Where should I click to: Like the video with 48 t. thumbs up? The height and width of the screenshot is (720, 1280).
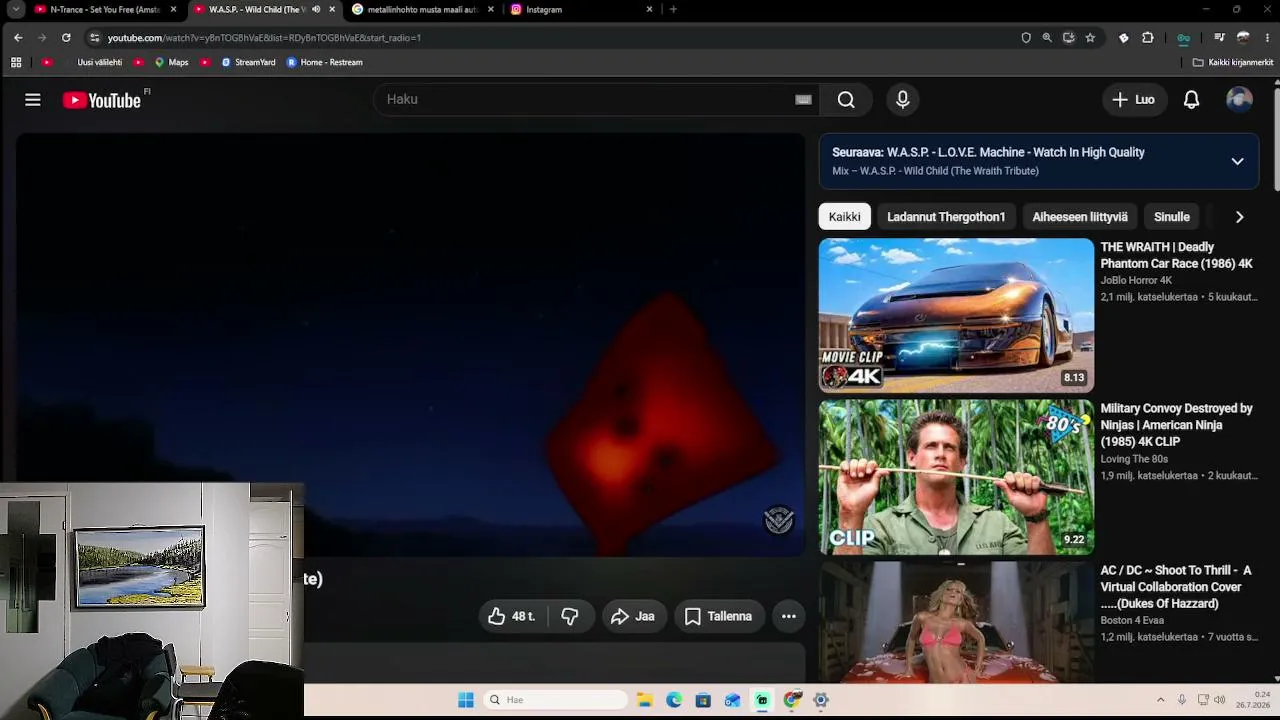point(512,617)
